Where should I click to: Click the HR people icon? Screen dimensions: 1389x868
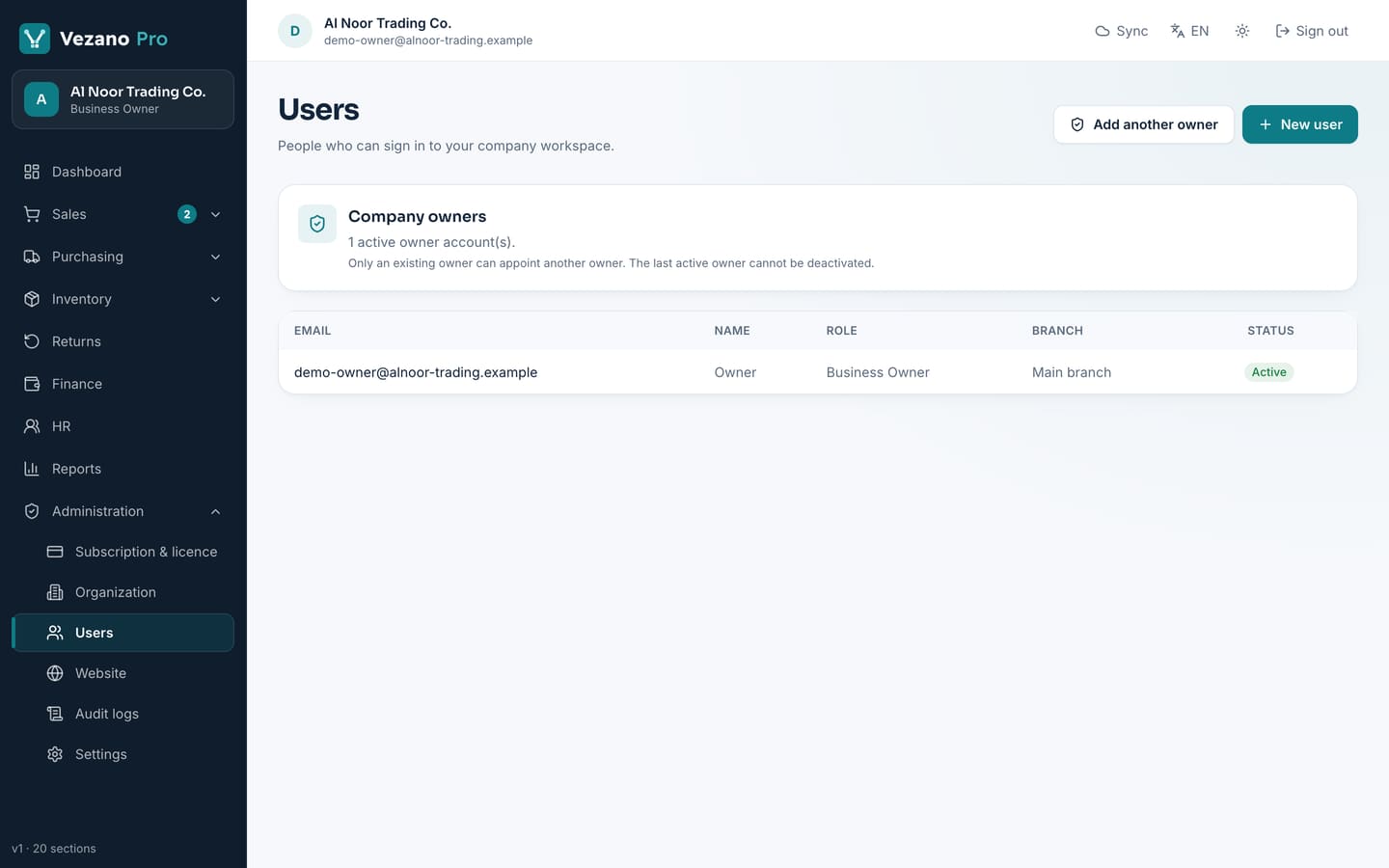[32, 426]
